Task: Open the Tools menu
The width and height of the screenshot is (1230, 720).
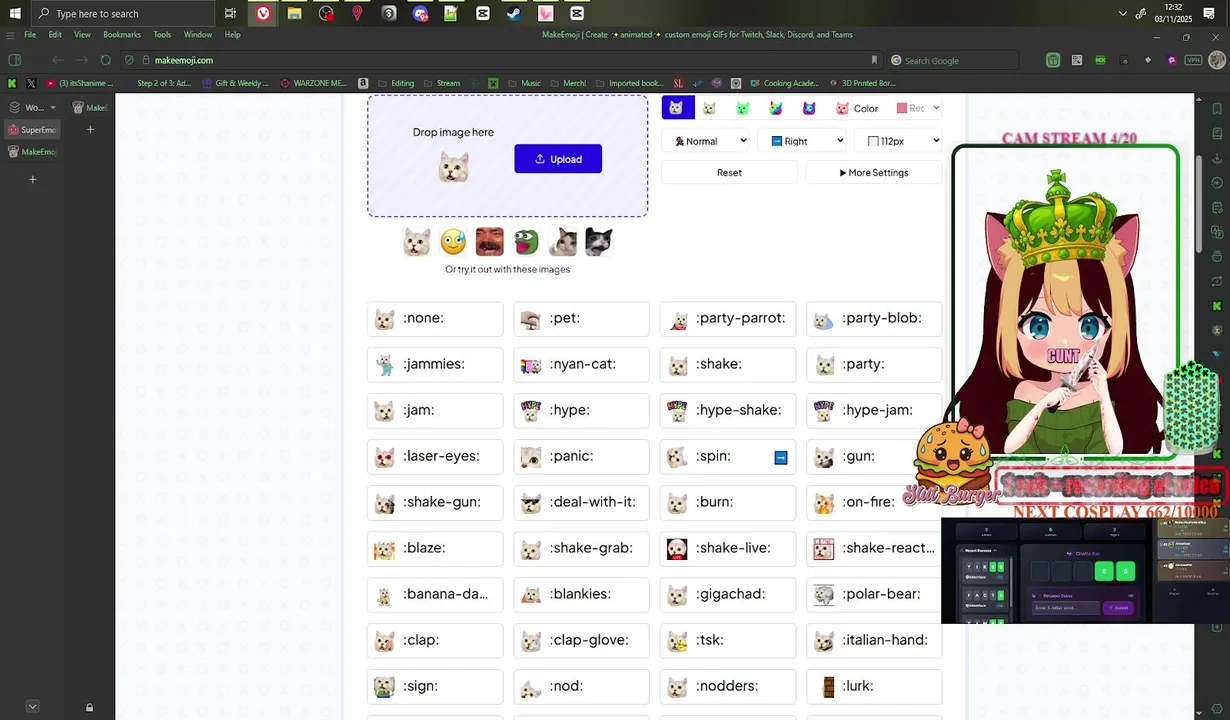Action: [x=162, y=34]
